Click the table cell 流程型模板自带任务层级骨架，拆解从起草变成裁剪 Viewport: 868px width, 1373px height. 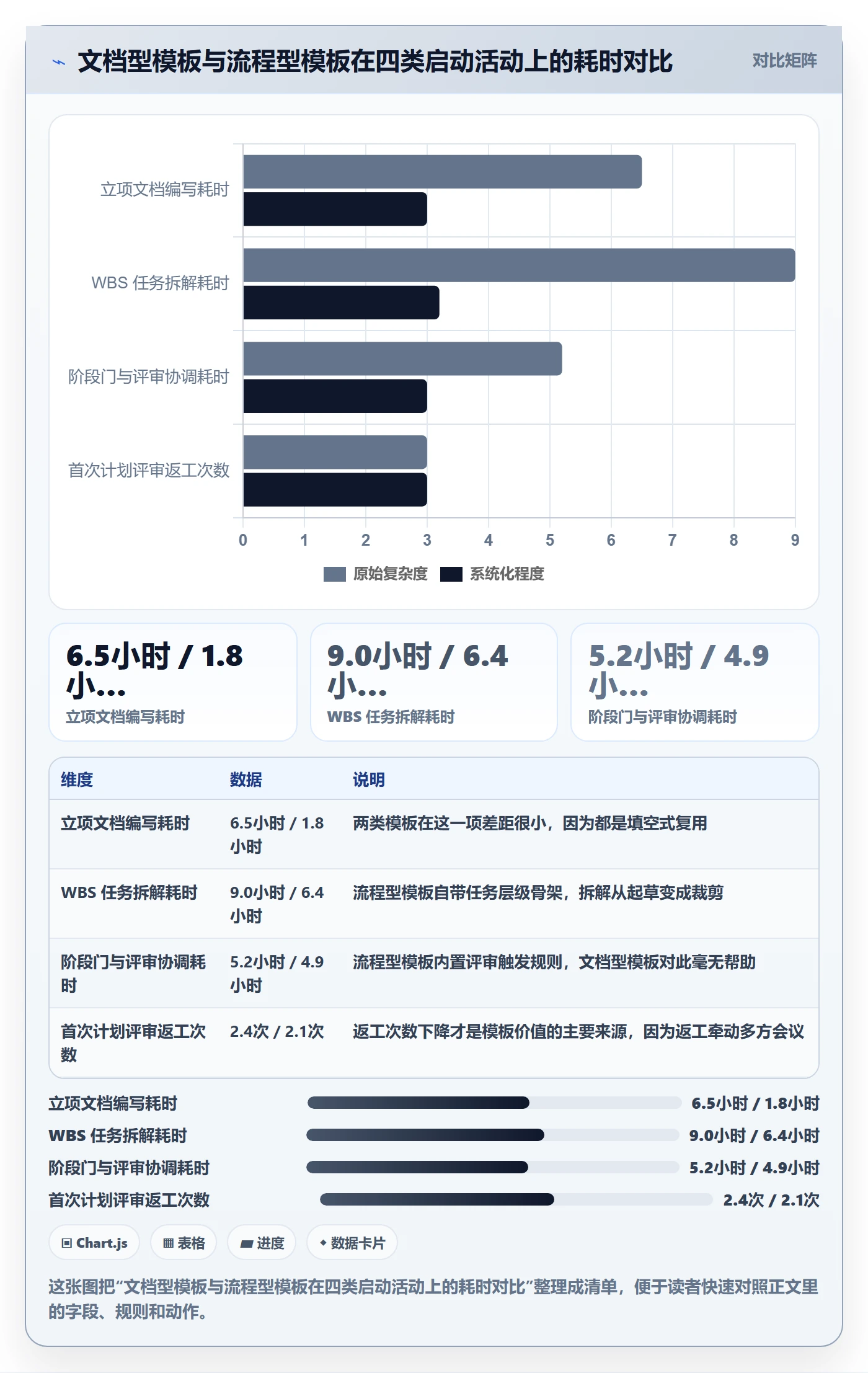coord(538,892)
